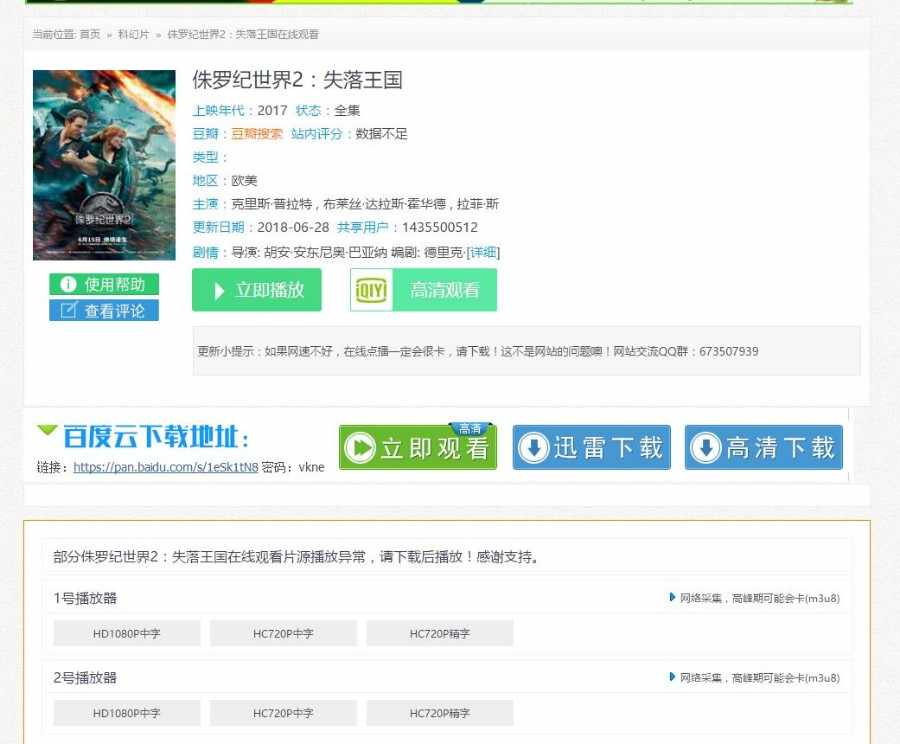Open [详细] plot details link

[483, 252]
